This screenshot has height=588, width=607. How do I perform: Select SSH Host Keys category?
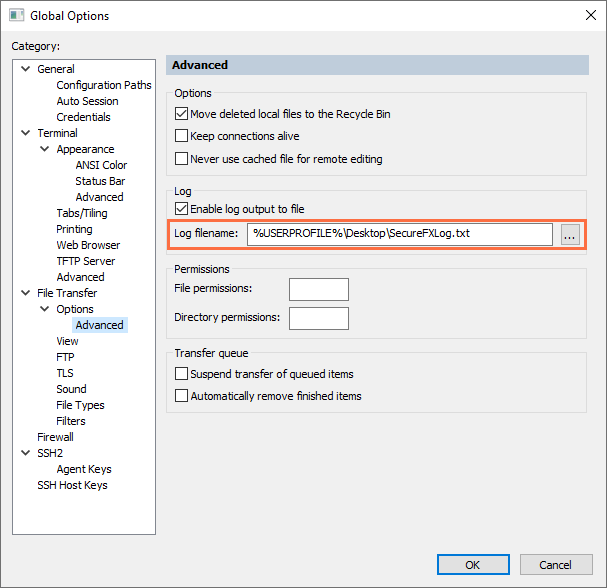coord(72,485)
